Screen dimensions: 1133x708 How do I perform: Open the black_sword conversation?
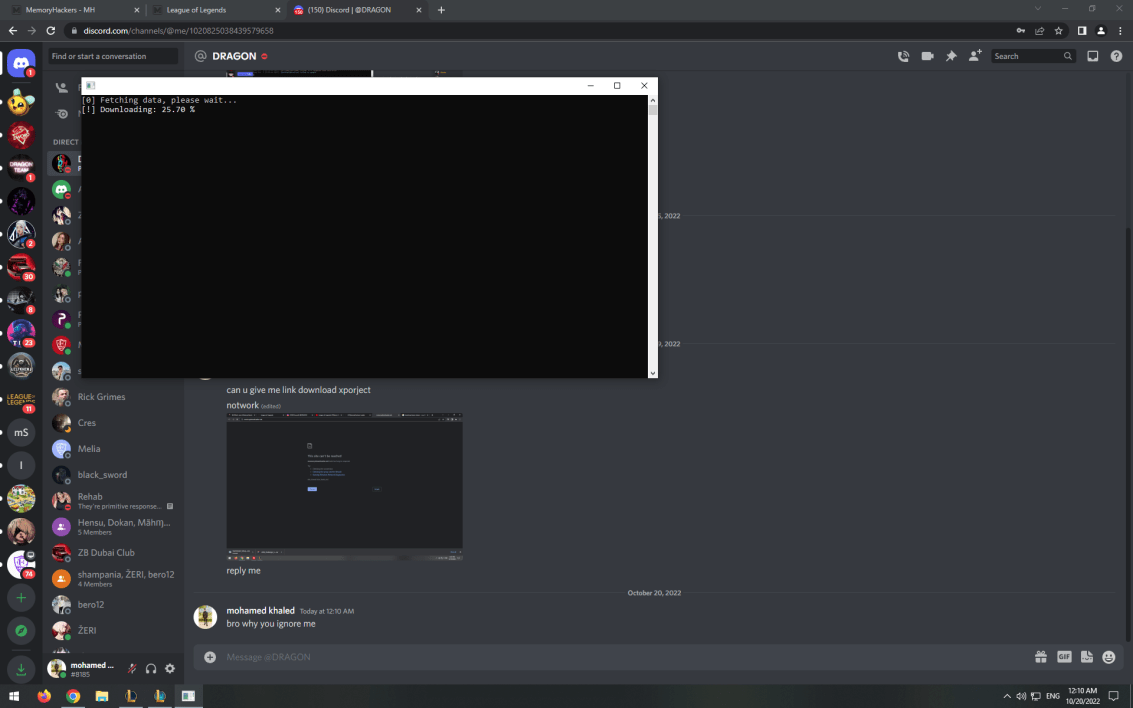coord(113,475)
